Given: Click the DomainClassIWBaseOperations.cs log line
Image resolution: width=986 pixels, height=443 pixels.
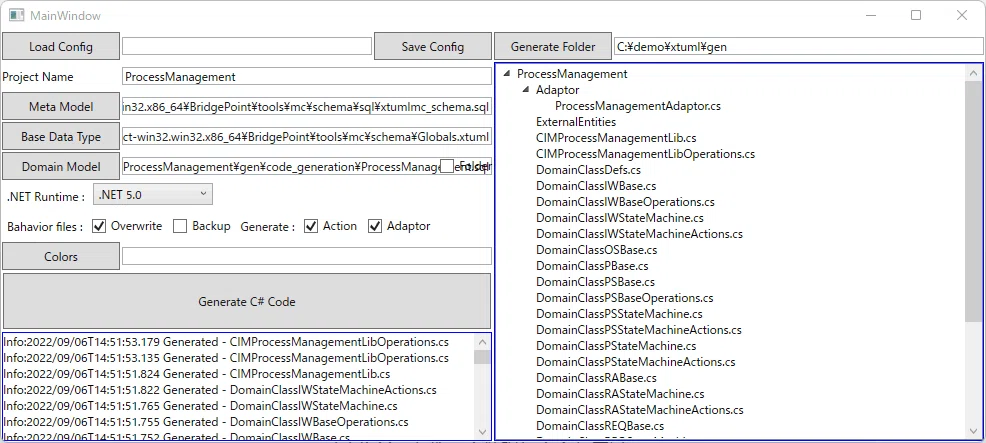Looking at the screenshot, I should [206, 422].
